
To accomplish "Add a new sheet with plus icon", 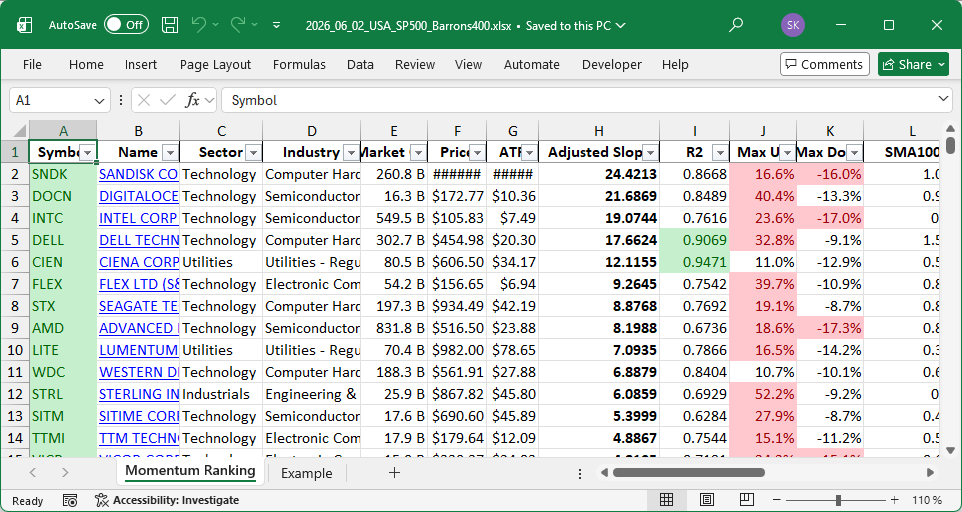I will tap(394, 473).
